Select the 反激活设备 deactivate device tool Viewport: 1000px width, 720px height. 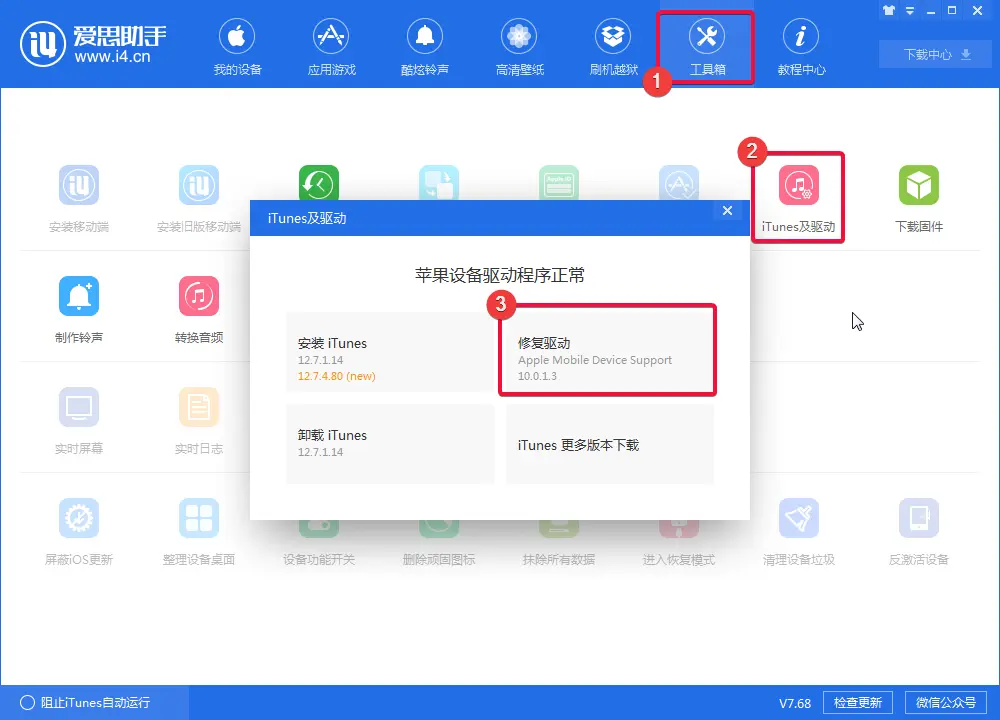(919, 529)
